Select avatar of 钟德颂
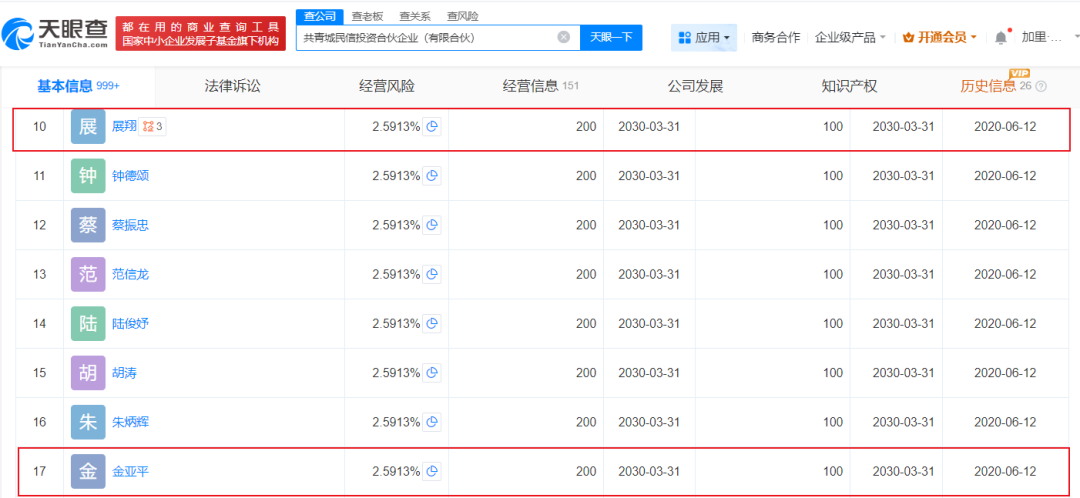This screenshot has width=1080, height=498. tap(88, 176)
